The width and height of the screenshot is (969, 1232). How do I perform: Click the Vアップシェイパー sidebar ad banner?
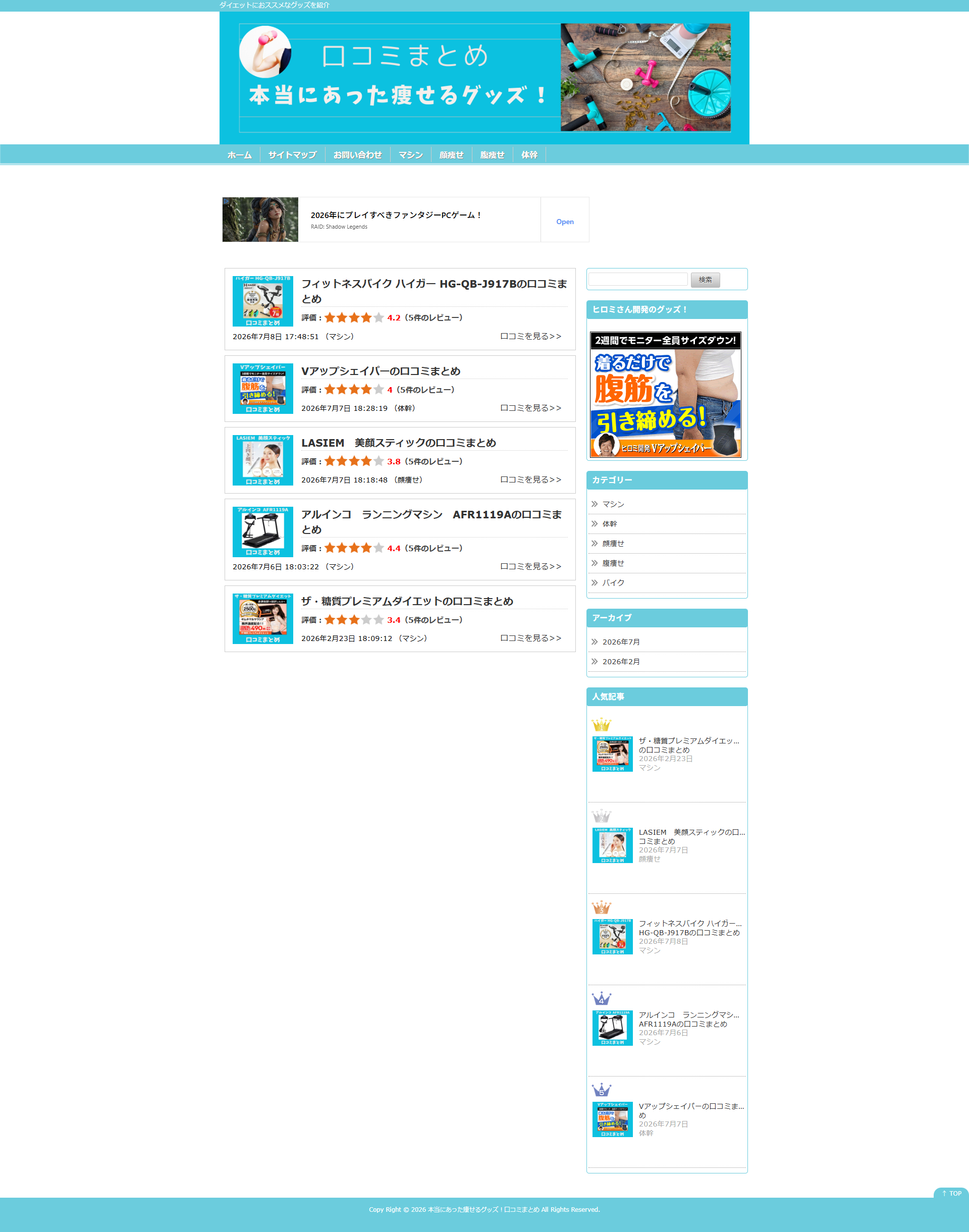pos(666,395)
